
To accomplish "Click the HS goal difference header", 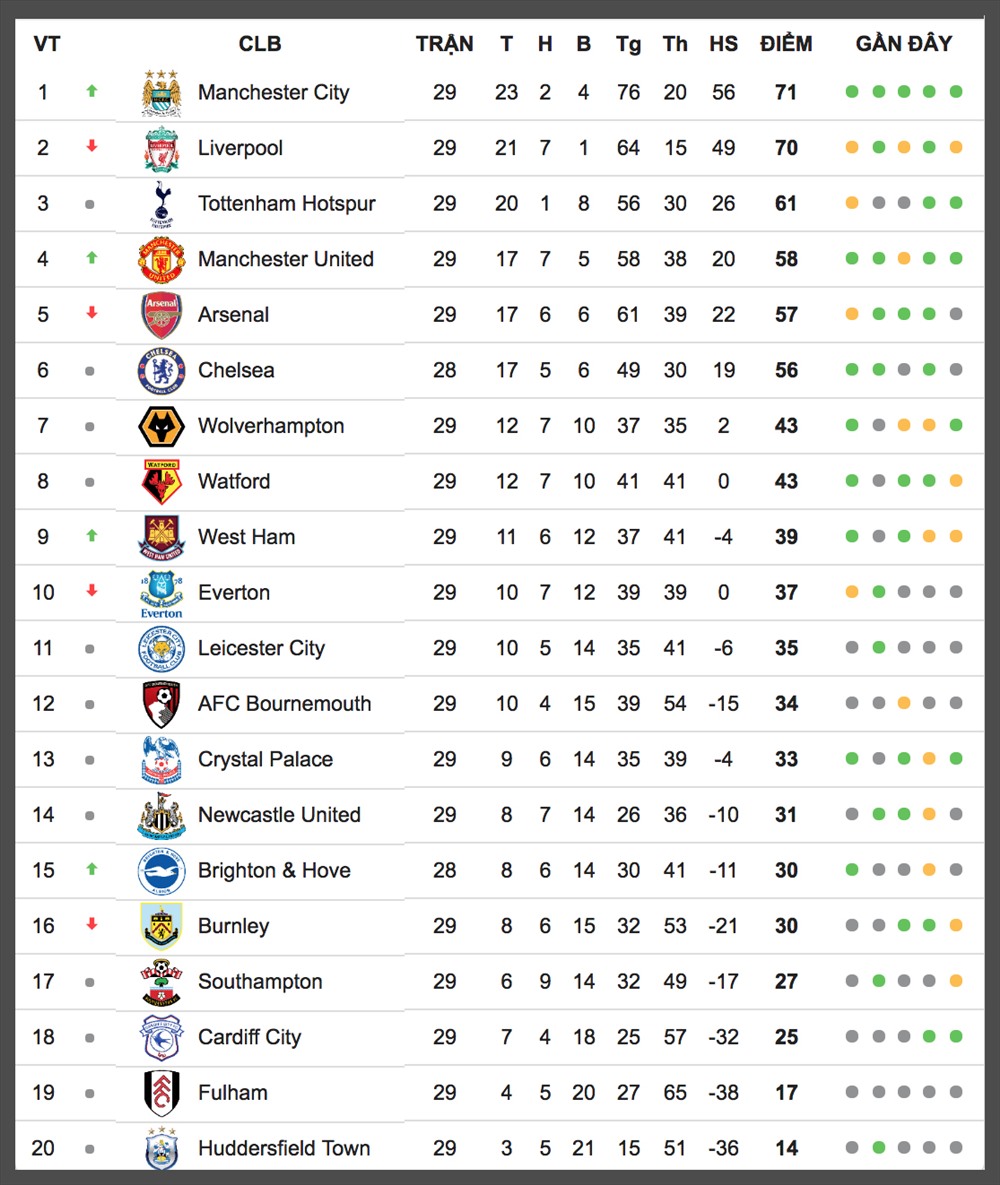I will coord(723,44).
